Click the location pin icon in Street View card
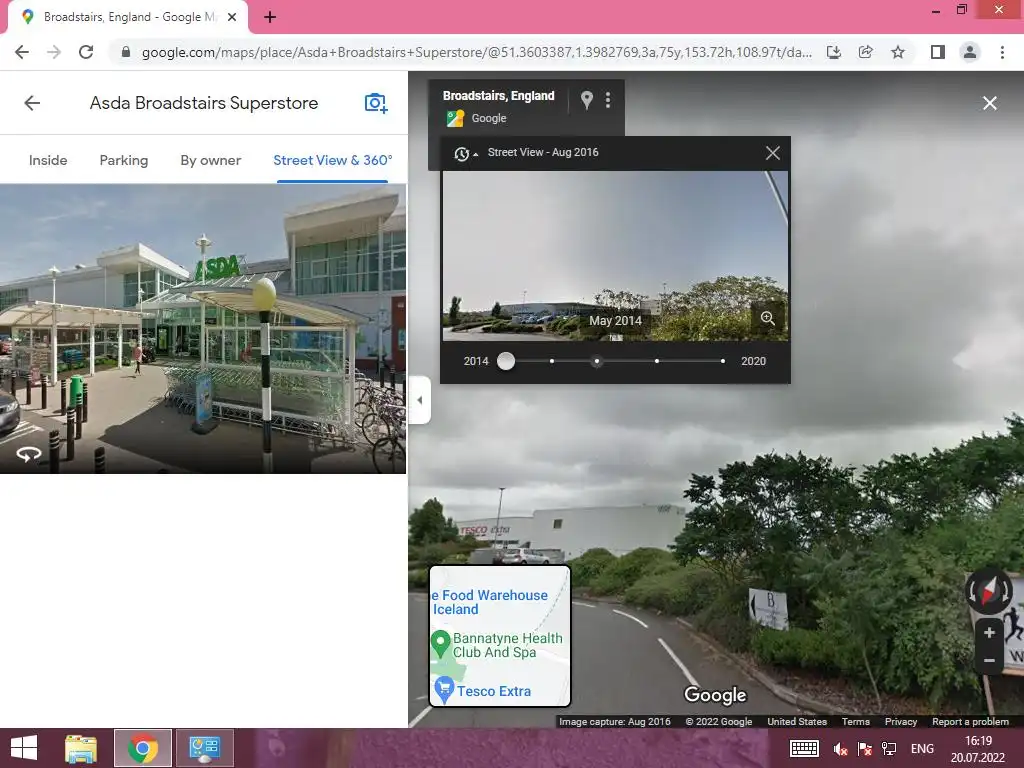 (x=586, y=100)
